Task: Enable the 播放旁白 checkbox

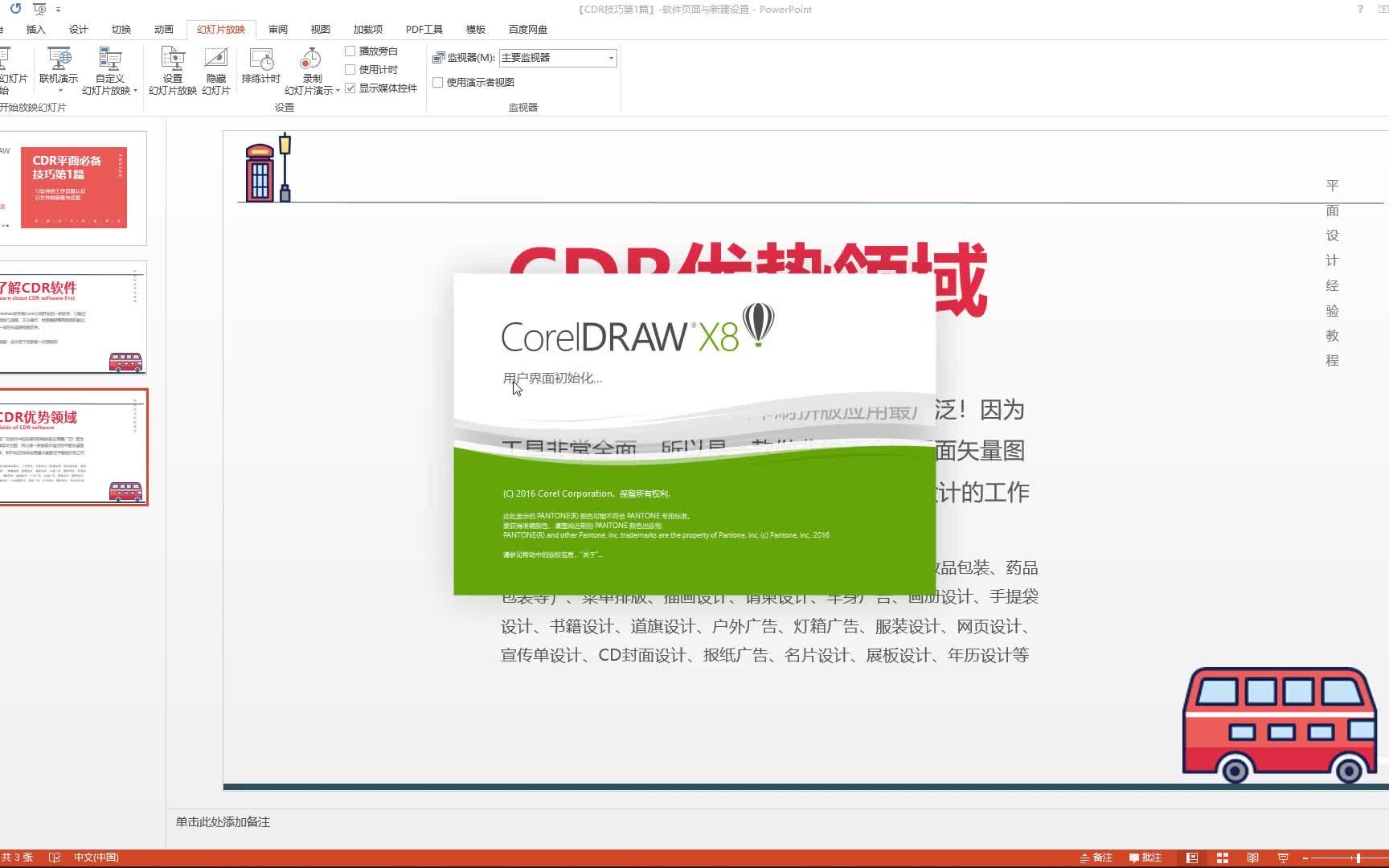Action: 350,51
